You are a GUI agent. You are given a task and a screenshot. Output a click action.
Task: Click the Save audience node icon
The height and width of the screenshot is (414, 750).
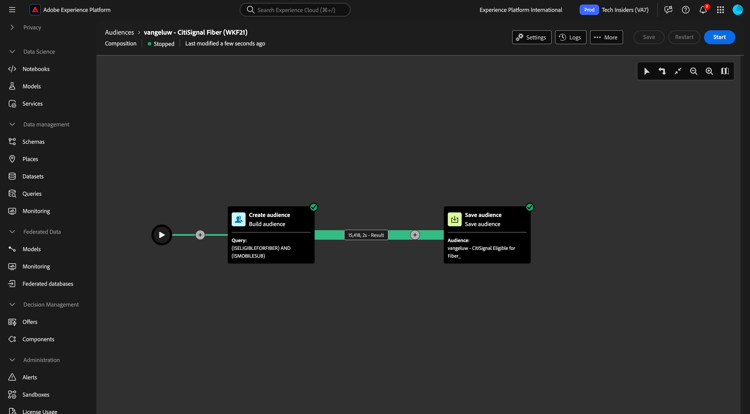tap(454, 219)
